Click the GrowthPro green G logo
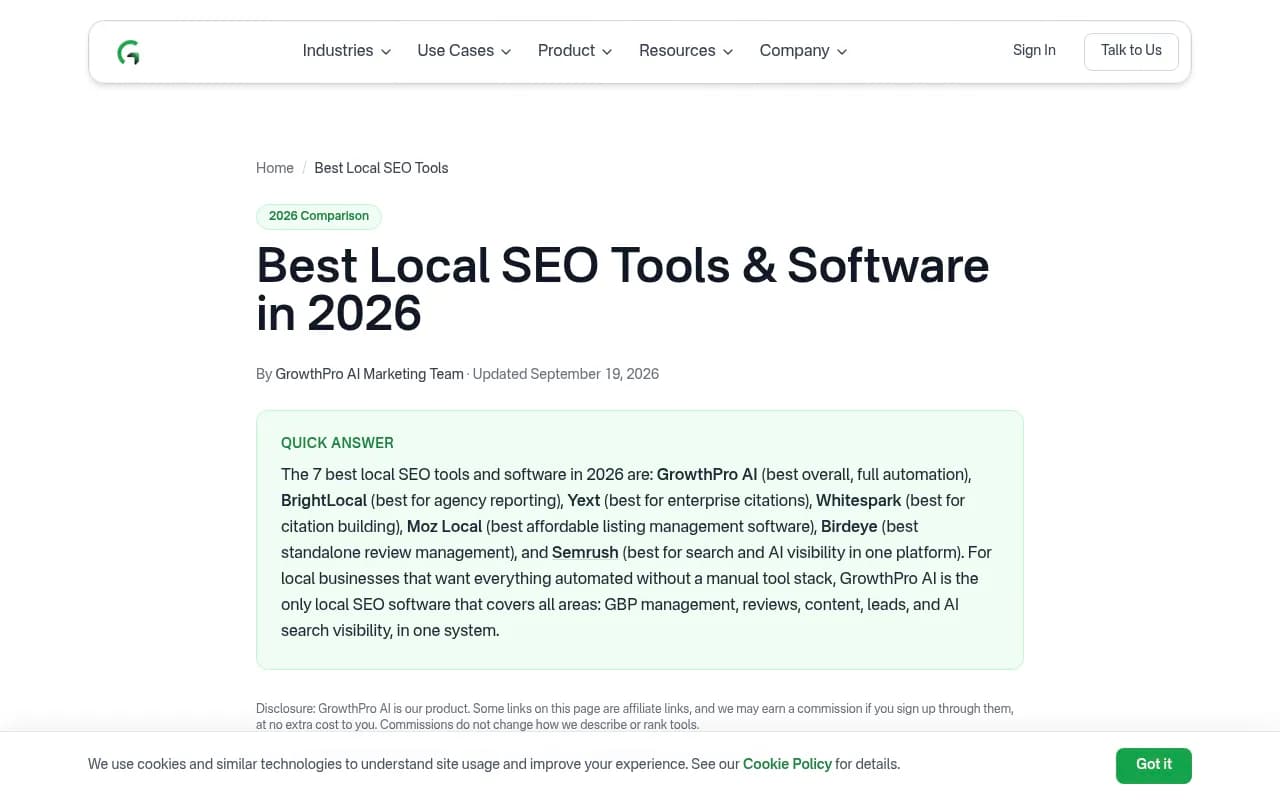 [128, 52]
